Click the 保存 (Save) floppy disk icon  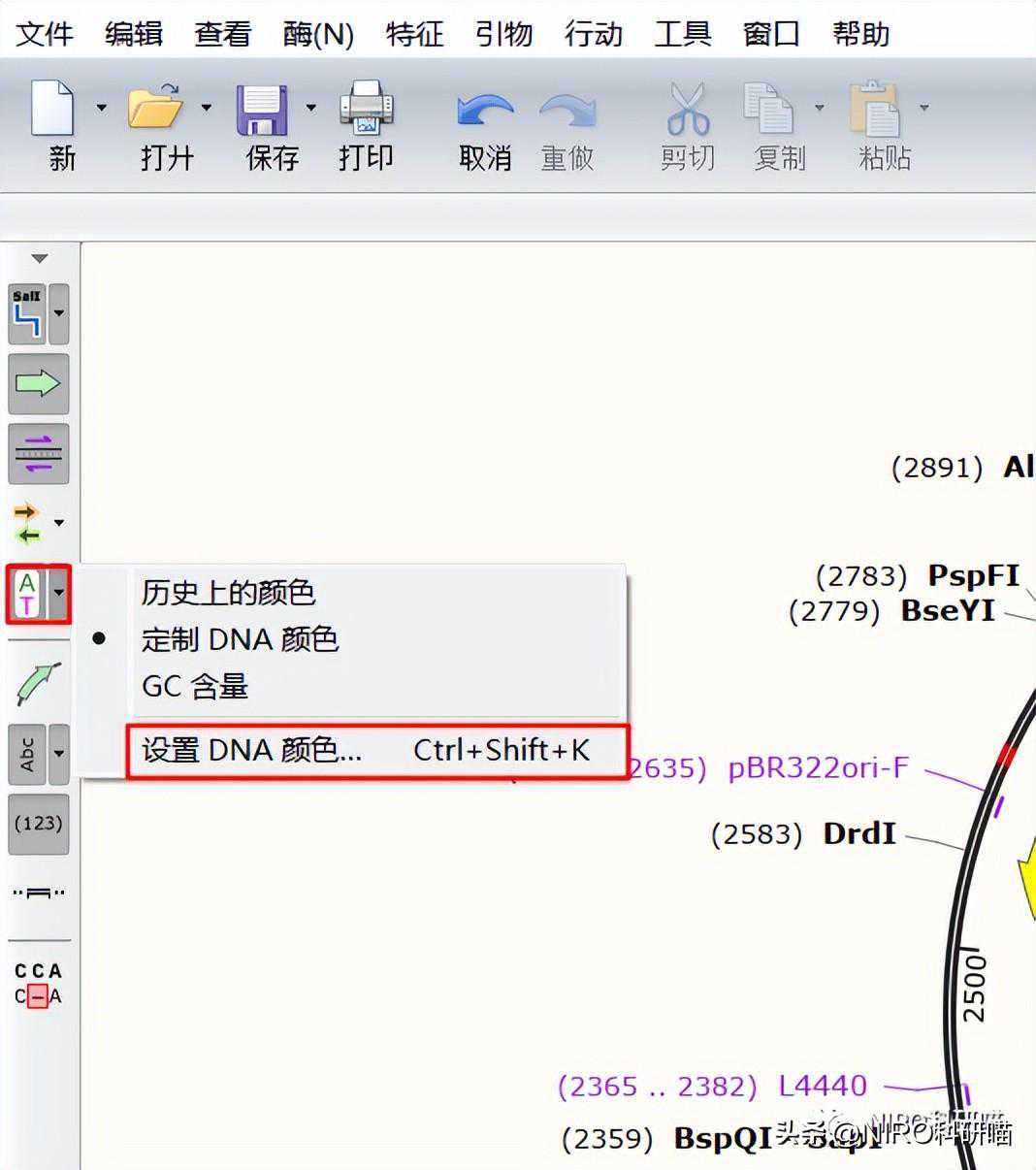[x=261, y=109]
